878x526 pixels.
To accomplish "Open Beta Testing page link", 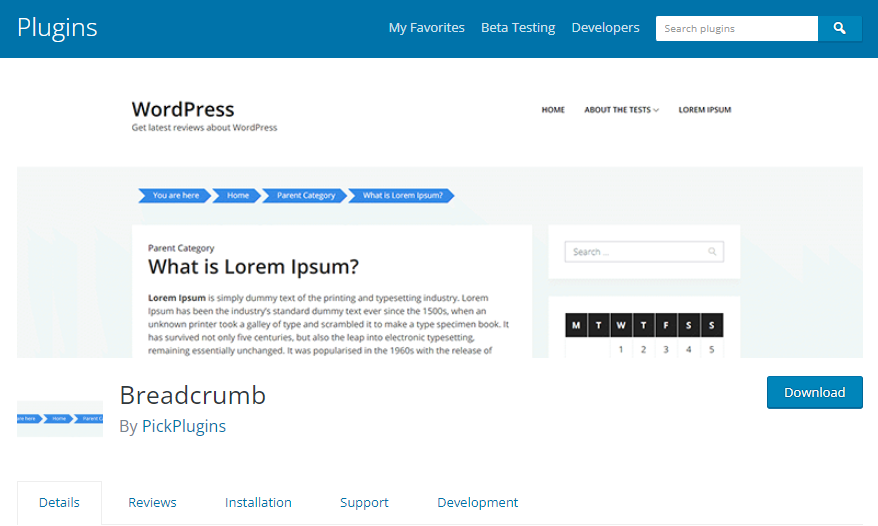I will tap(518, 27).
